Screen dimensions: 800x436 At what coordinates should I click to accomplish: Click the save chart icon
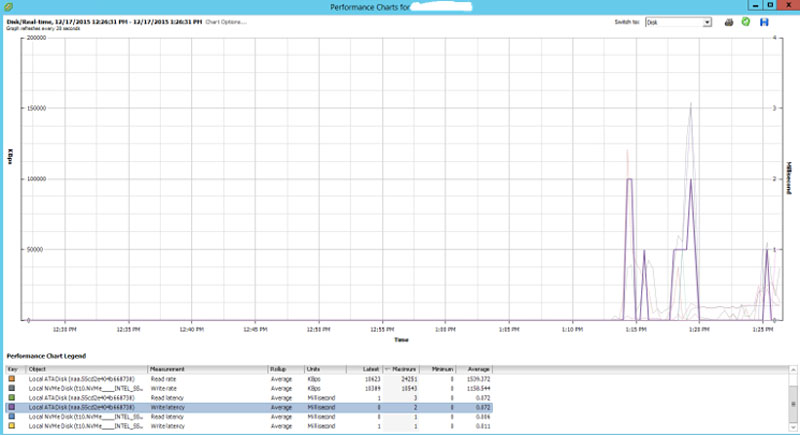coord(765,21)
